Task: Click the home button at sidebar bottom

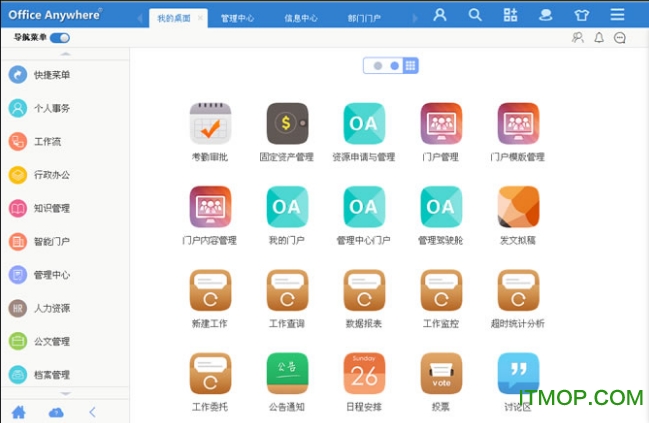Action: point(18,411)
